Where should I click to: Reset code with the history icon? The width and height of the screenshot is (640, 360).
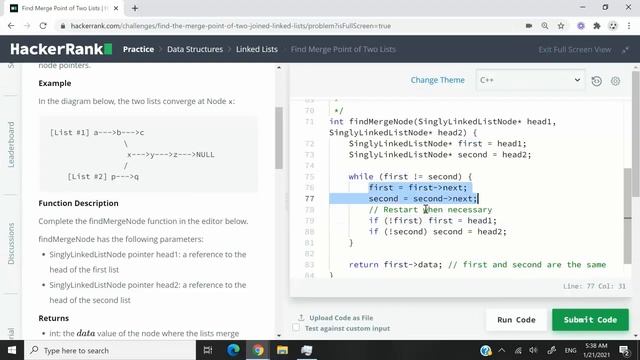coord(597,81)
